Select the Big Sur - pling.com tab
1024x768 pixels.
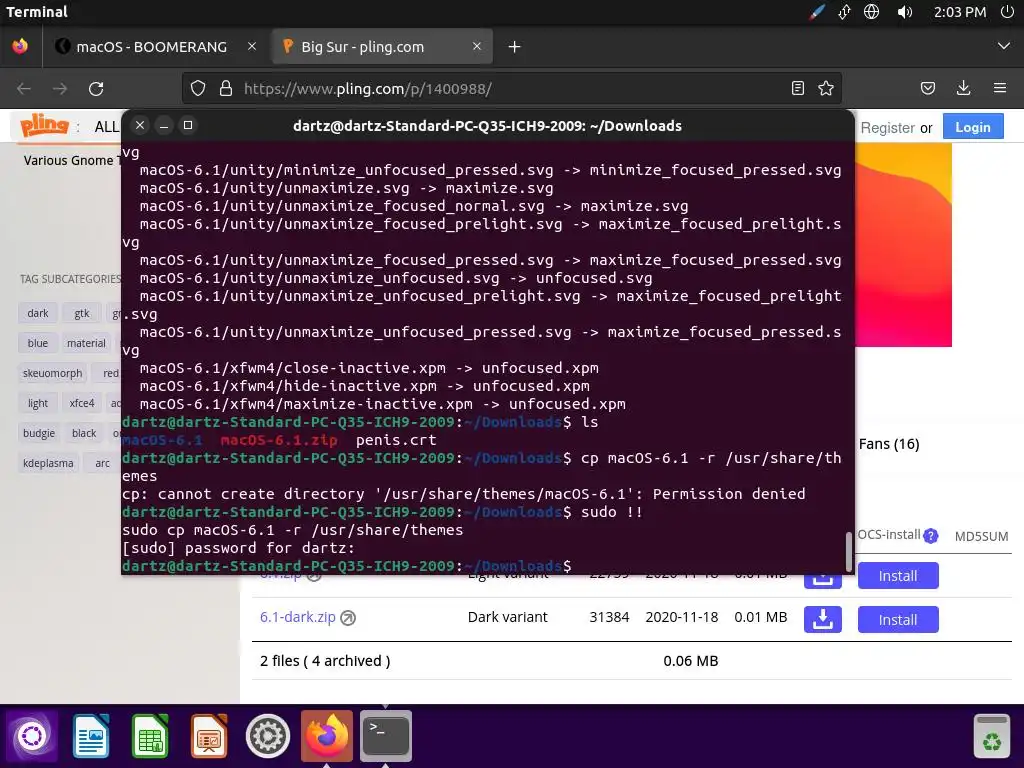[x=382, y=46]
